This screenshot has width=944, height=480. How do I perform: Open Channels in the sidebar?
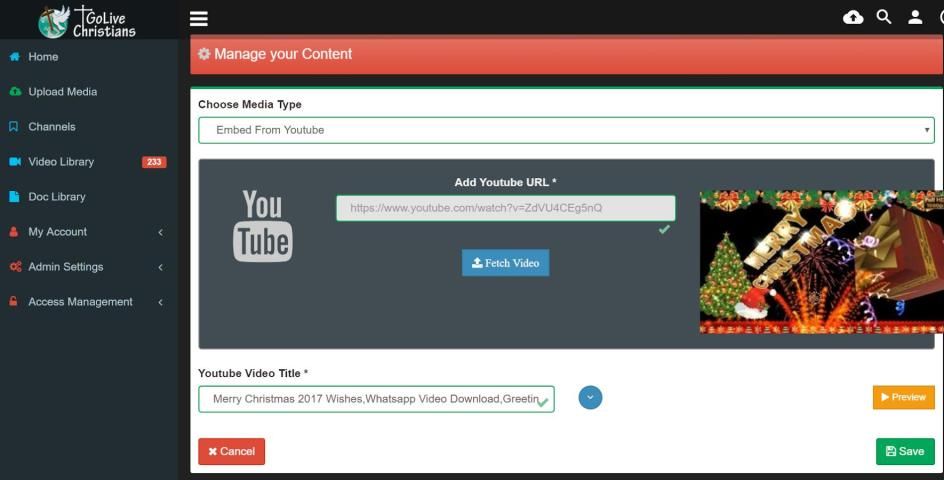click(x=51, y=127)
